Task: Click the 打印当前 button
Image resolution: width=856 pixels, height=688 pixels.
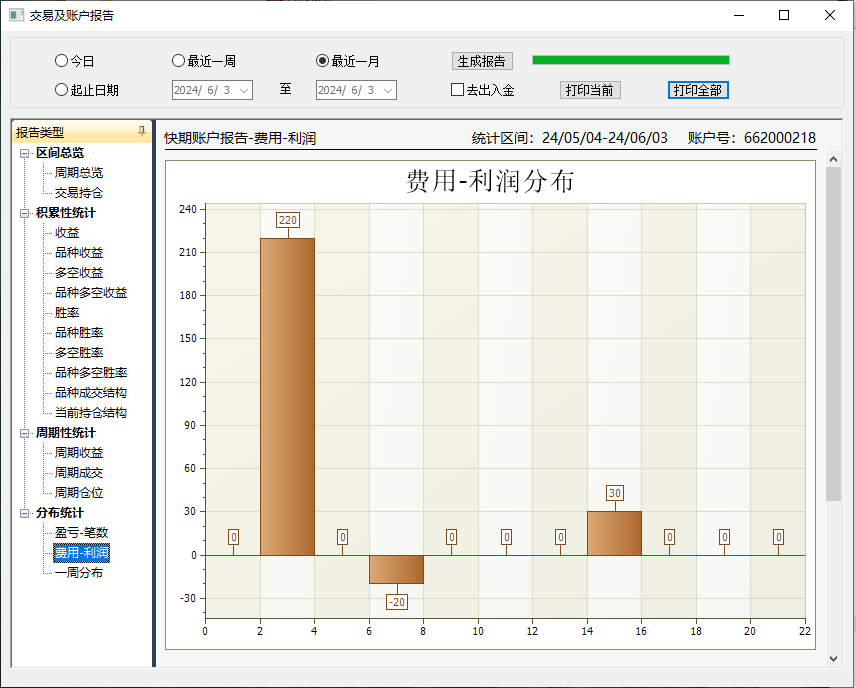Action: [x=590, y=90]
